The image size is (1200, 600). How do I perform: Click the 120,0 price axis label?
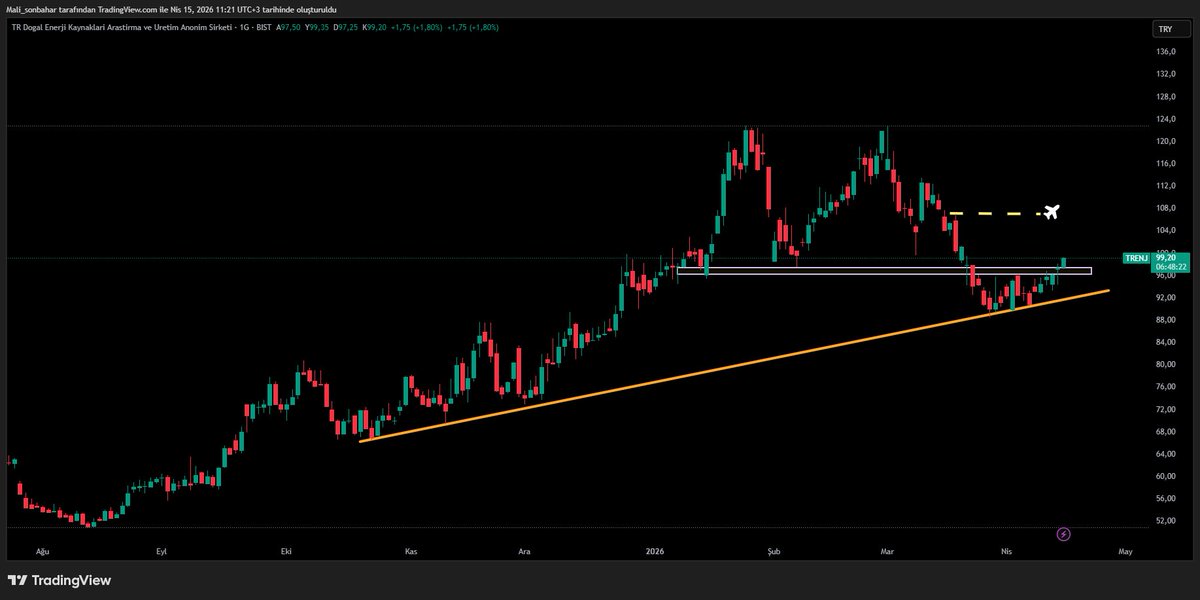pyautogui.click(x=1165, y=141)
